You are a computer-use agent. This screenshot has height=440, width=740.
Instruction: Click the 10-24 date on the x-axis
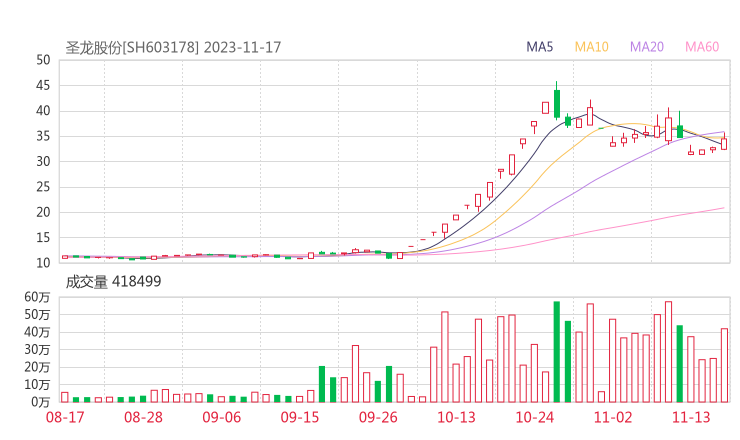[x=534, y=417]
